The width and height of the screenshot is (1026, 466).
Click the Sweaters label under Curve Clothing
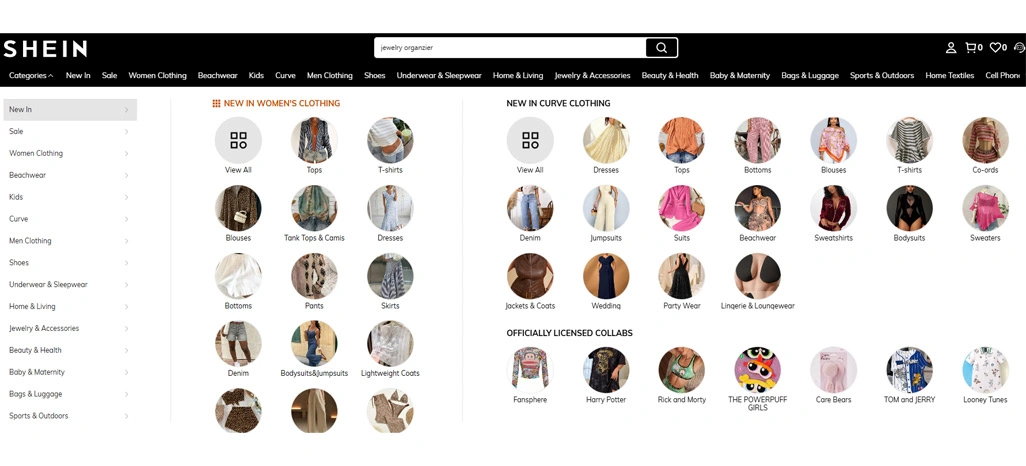tap(985, 238)
